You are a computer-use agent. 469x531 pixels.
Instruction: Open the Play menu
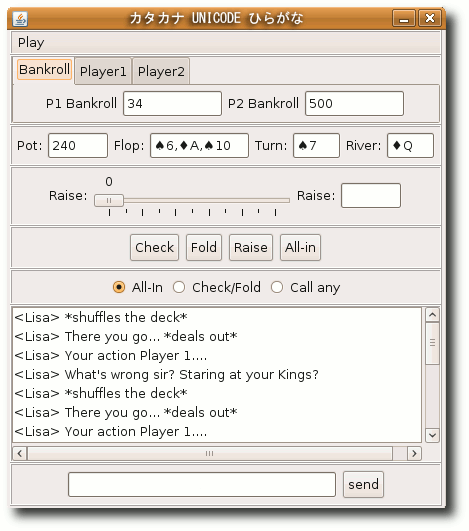click(31, 43)
